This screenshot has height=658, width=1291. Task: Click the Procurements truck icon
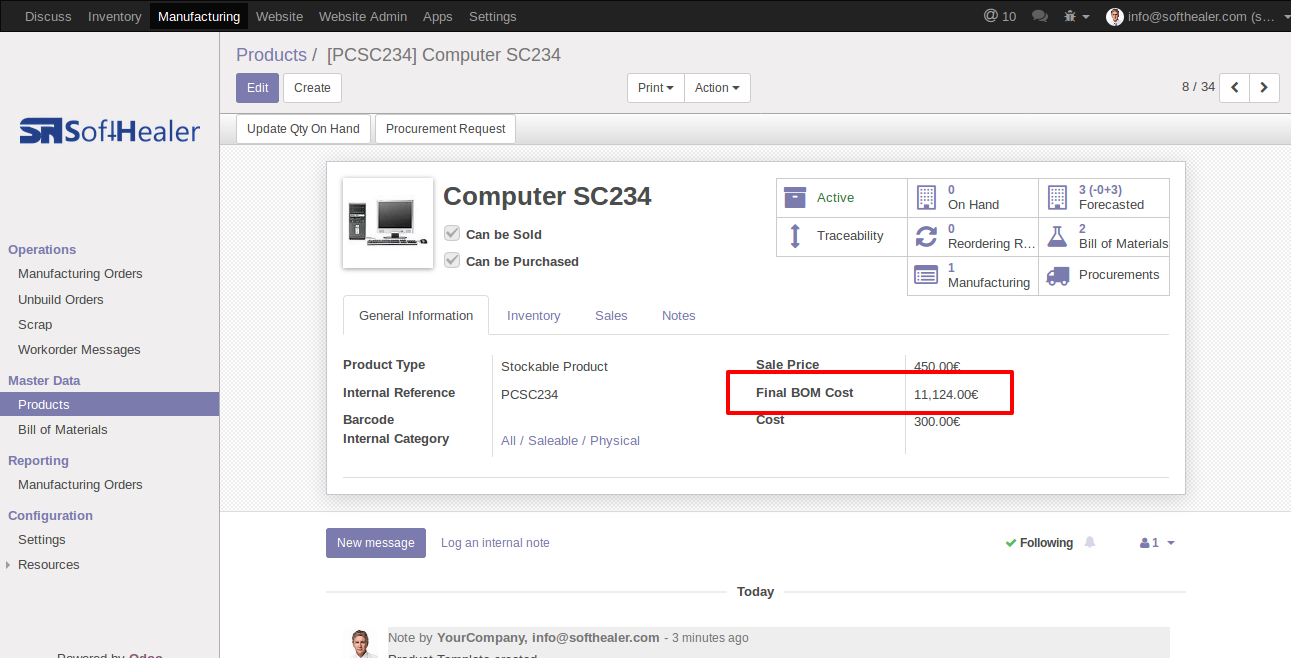(1058, 275)
